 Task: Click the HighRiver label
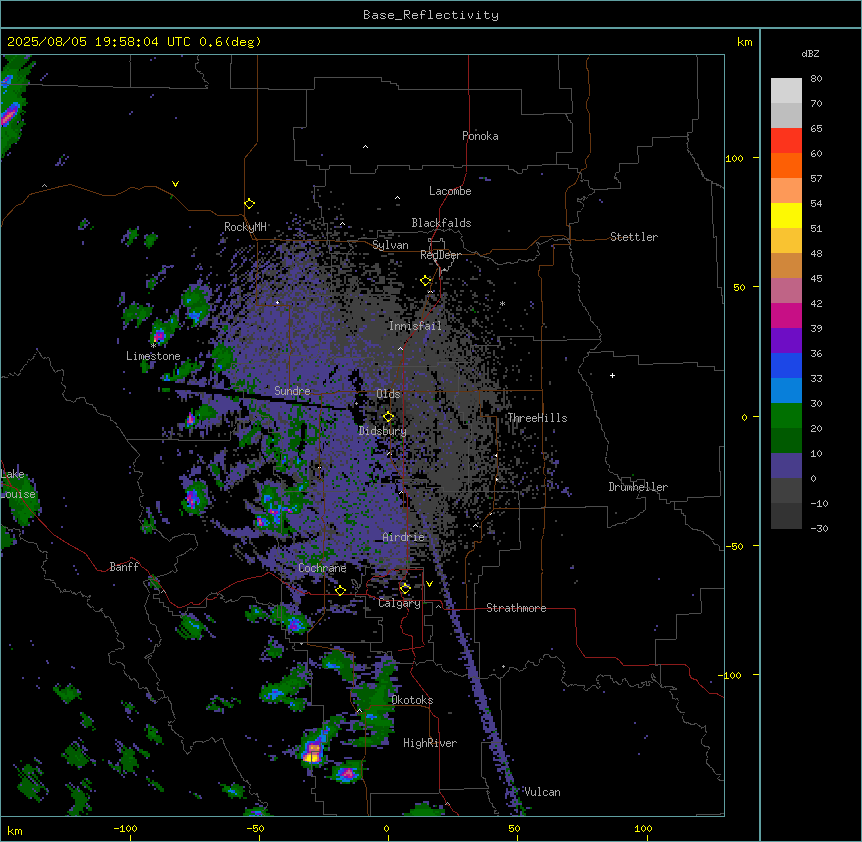click(430, 743)
